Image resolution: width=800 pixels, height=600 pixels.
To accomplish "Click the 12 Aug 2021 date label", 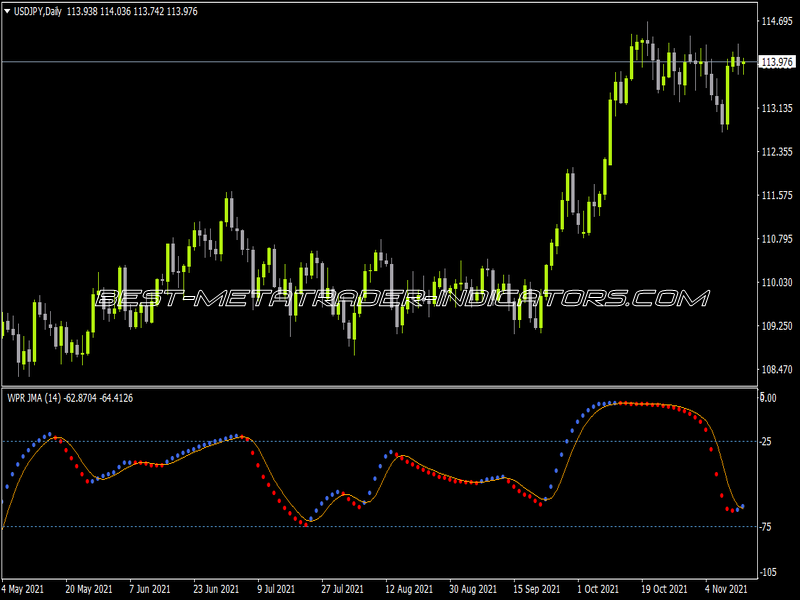I will coord(409,589).
